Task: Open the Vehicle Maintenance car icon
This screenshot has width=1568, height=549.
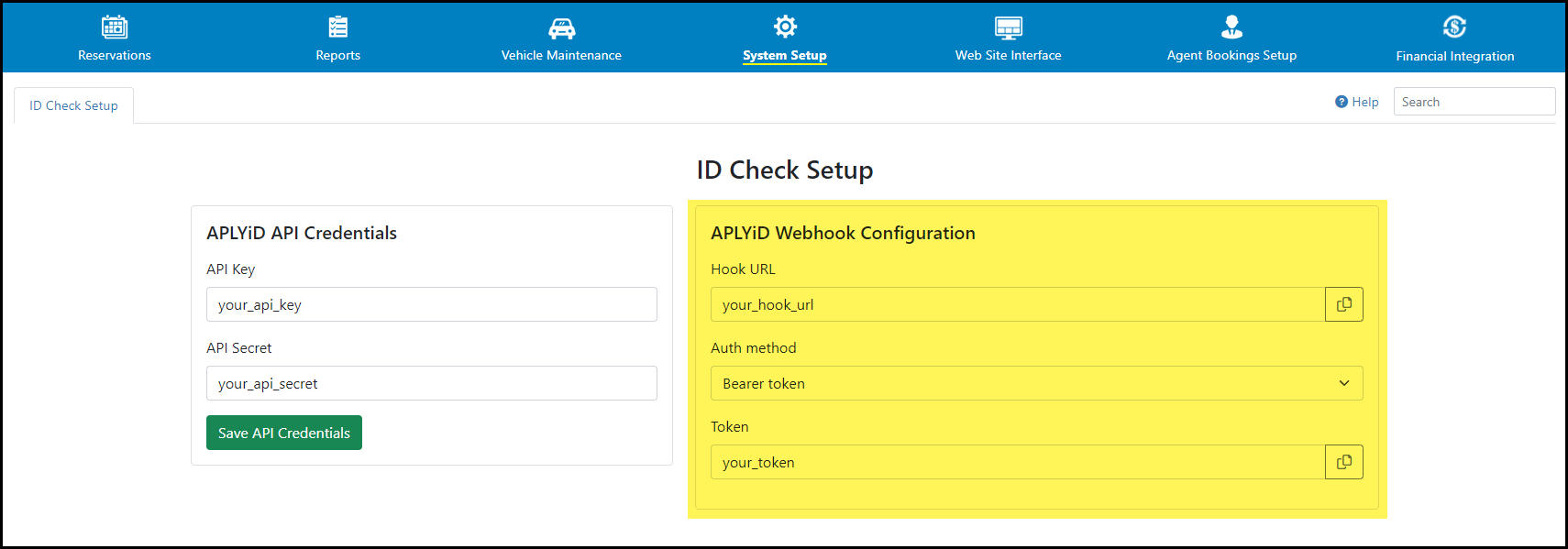Action: tap(561, 28)
